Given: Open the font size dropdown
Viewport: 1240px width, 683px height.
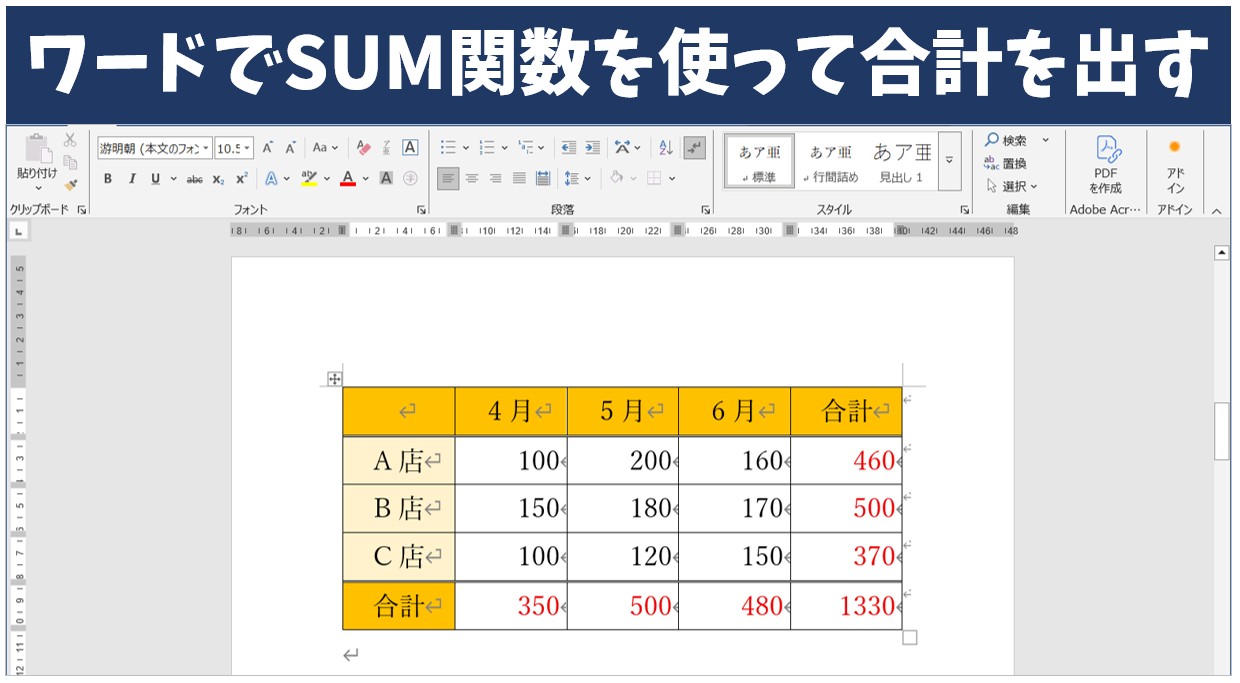Looking at the screenshot, I should coord(247,148).
